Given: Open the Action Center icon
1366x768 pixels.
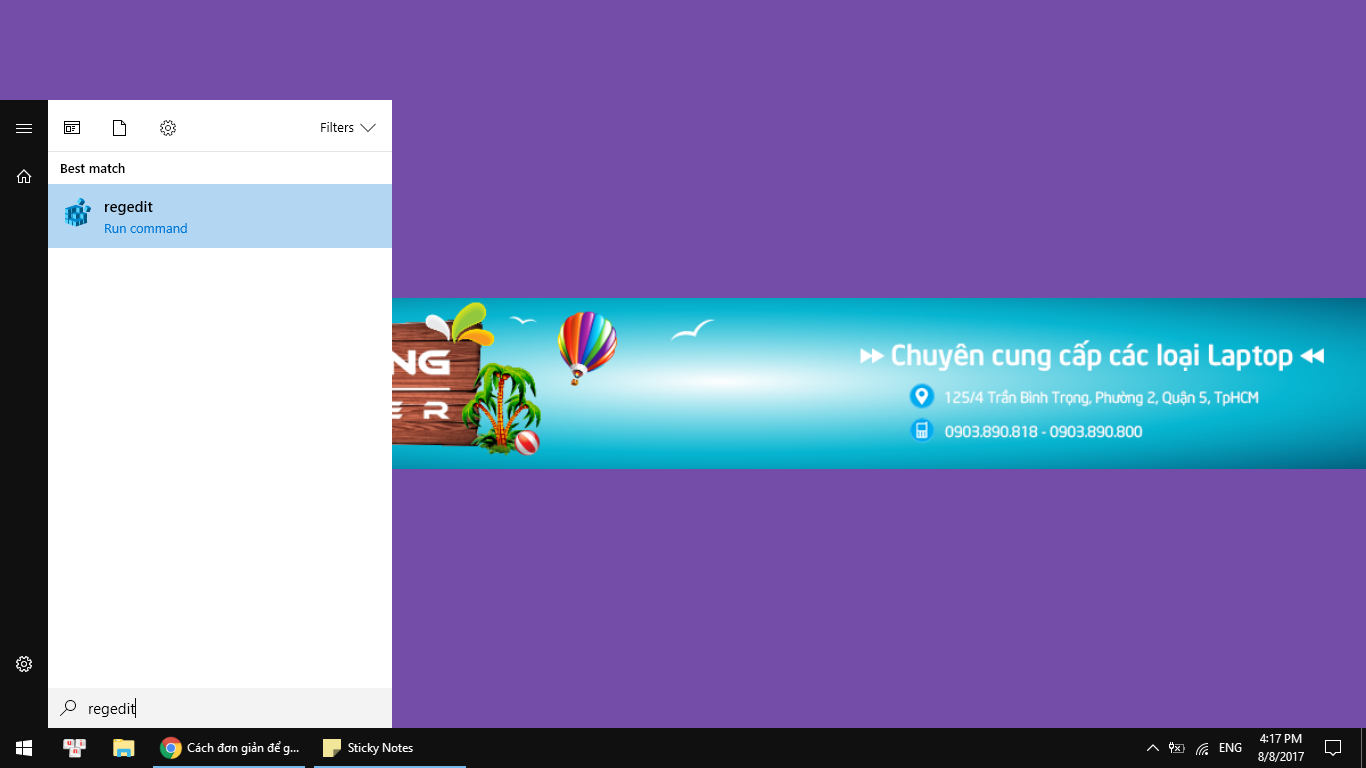Looking at the screenshot, I should [x=1334, y=747].
